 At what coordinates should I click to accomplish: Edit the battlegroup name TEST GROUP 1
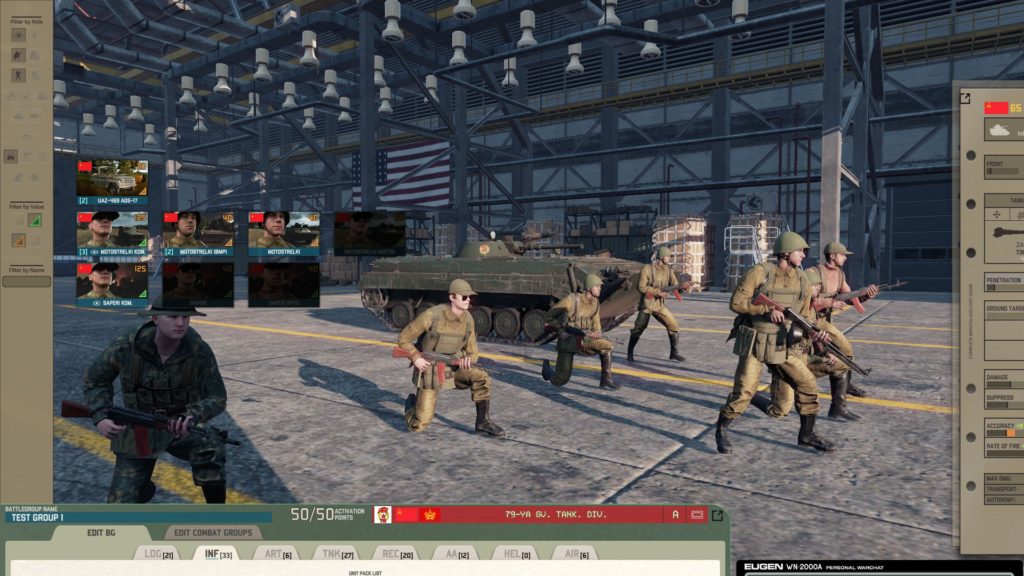coord(137,517)
